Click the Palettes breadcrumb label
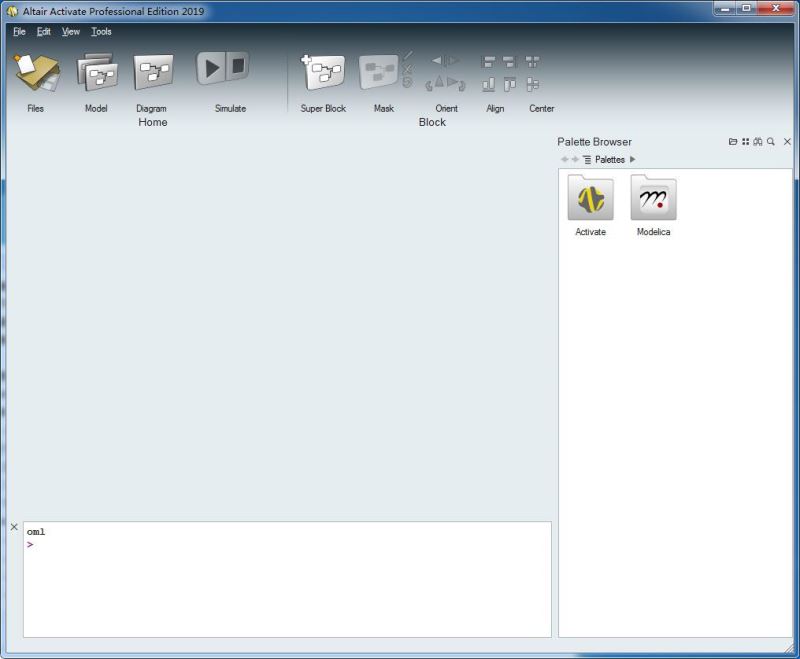 point(610,160)
